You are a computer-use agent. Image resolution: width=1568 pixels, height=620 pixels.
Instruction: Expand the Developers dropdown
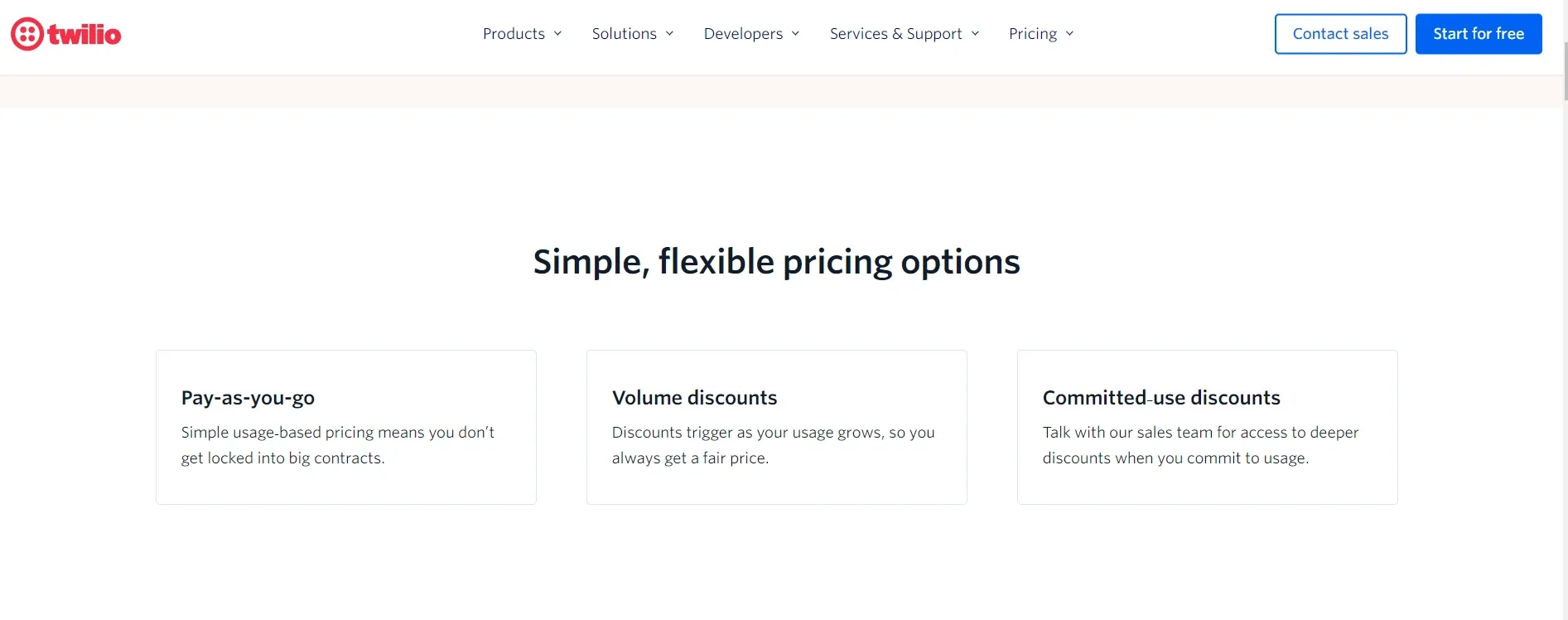(752, 34)
